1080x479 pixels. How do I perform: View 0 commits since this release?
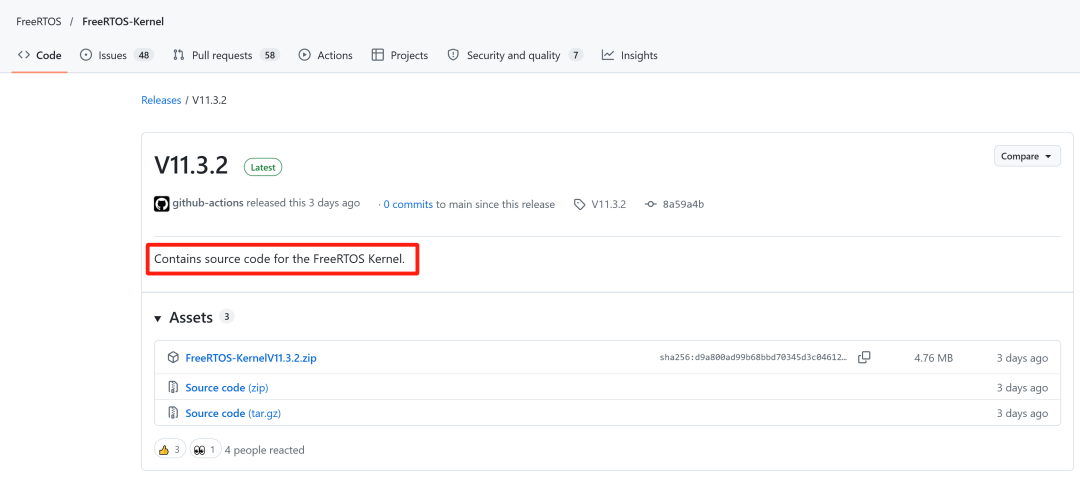(x=408, y=204)
